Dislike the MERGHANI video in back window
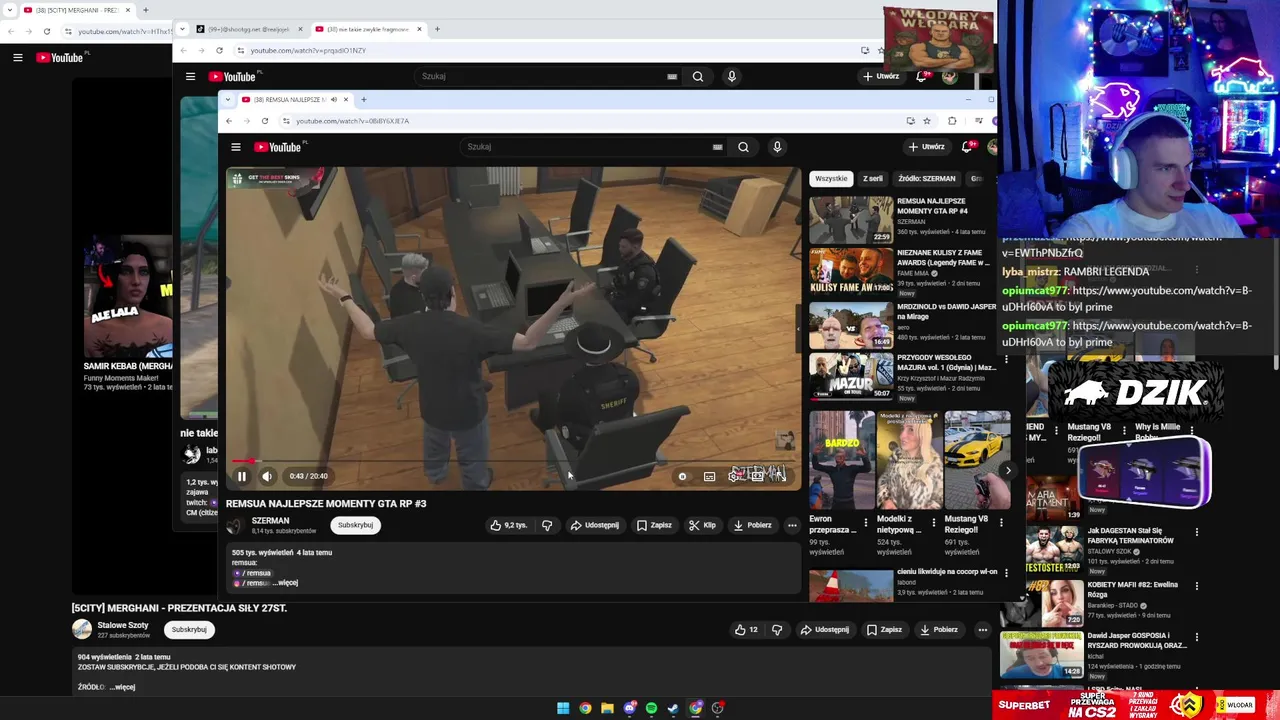The image size is (1280, 720). click(x=777, y=630)
